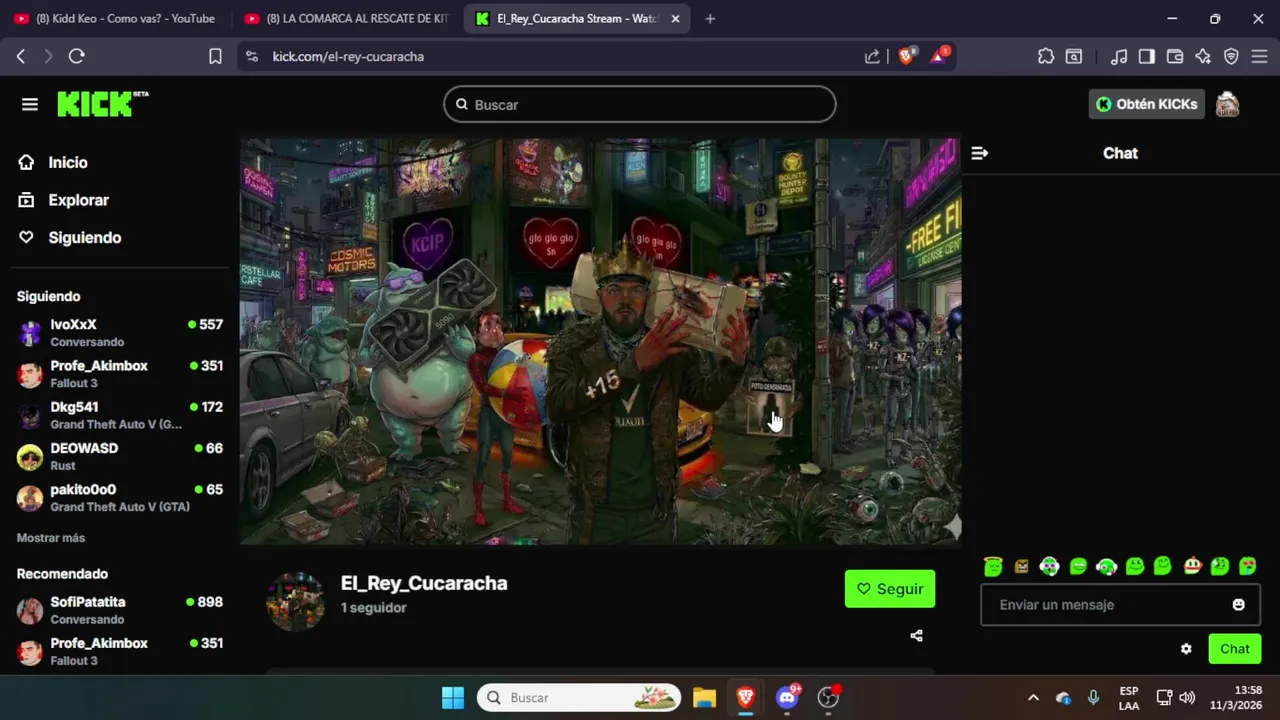Image resolution: width=1280 pixels, height=720 pixels.
Task: Open the Kick hamburger sidebar menu
Action: pyautogui.click(x=30, y=104)
